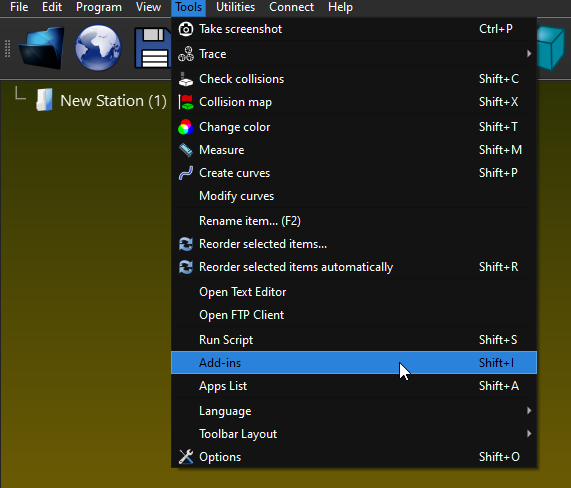571x488 pixels.
Task: Expand the Toolbar Layout submenu arrow
Action: pos(529,434)
